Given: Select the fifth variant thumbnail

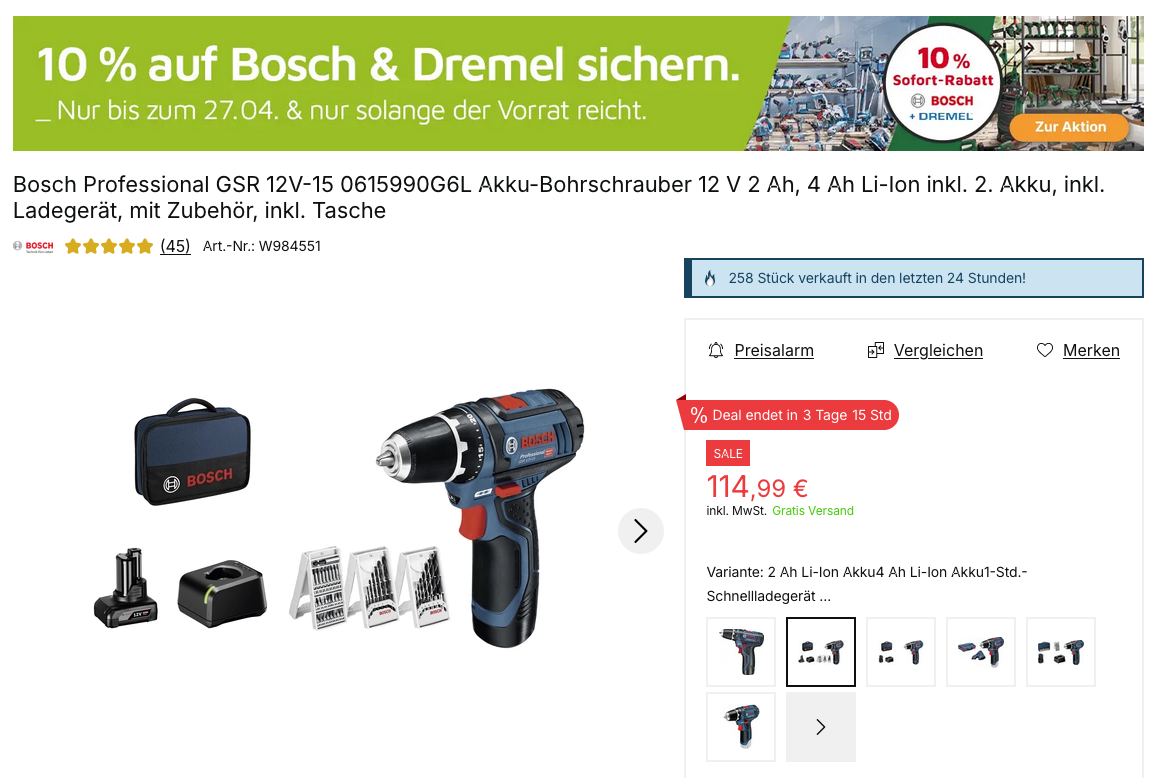Looking at the screenshot, I should [1060, 652].
